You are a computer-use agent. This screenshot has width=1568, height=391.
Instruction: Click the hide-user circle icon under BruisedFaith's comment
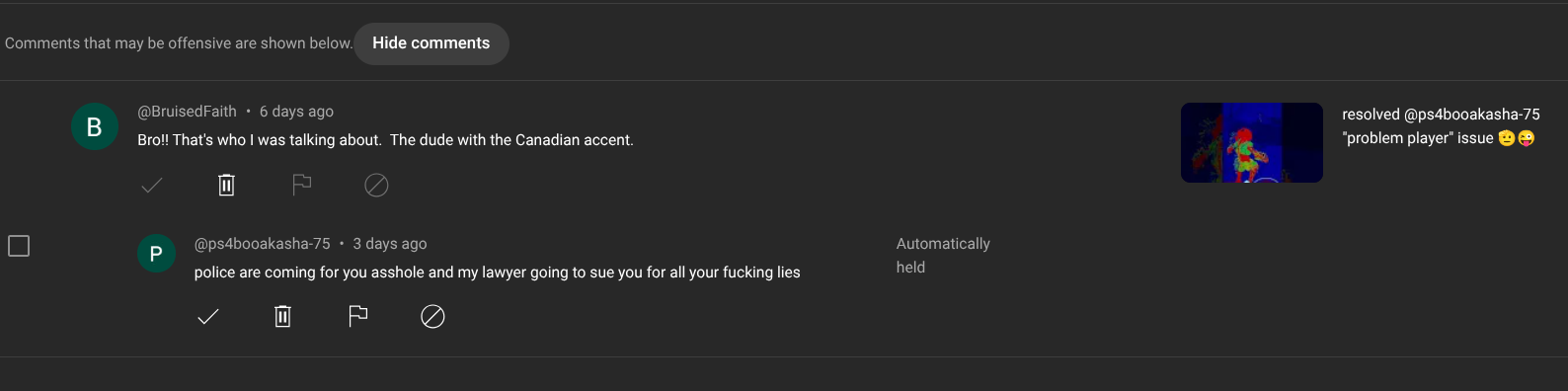tap(376, 185)
